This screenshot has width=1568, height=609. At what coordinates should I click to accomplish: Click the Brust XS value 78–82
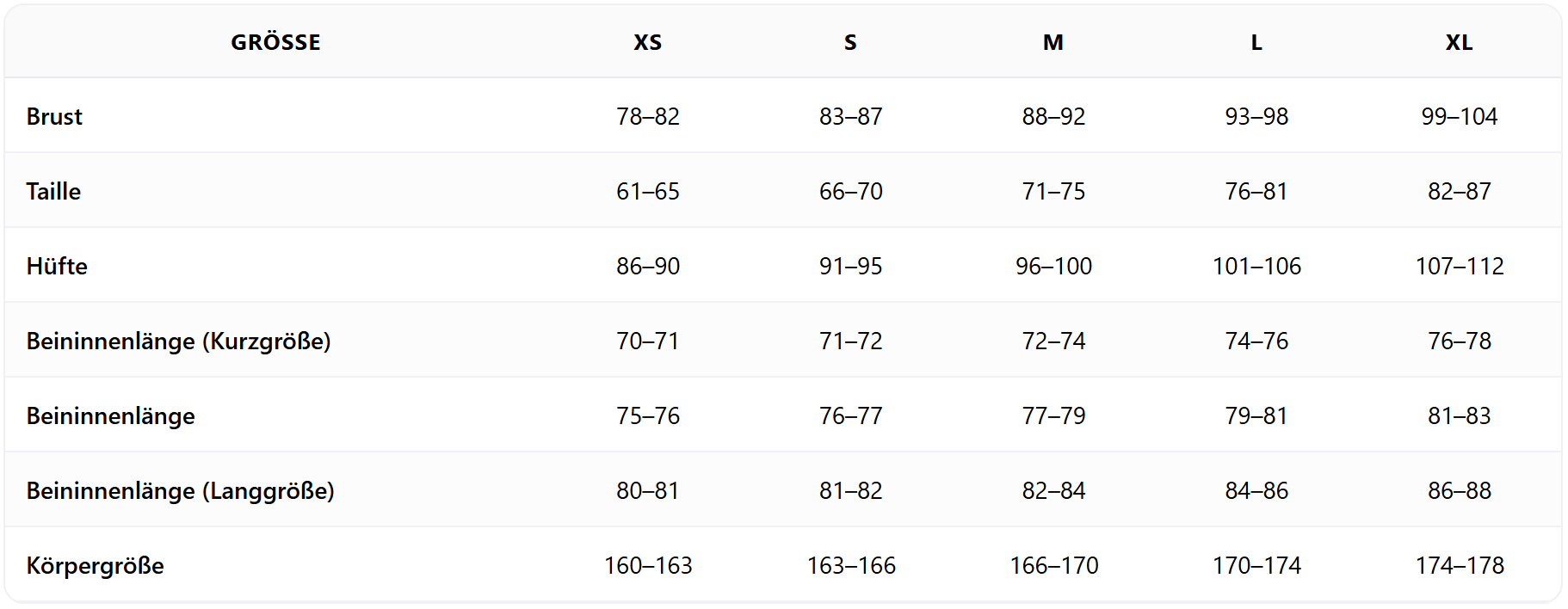pos(647,116)
